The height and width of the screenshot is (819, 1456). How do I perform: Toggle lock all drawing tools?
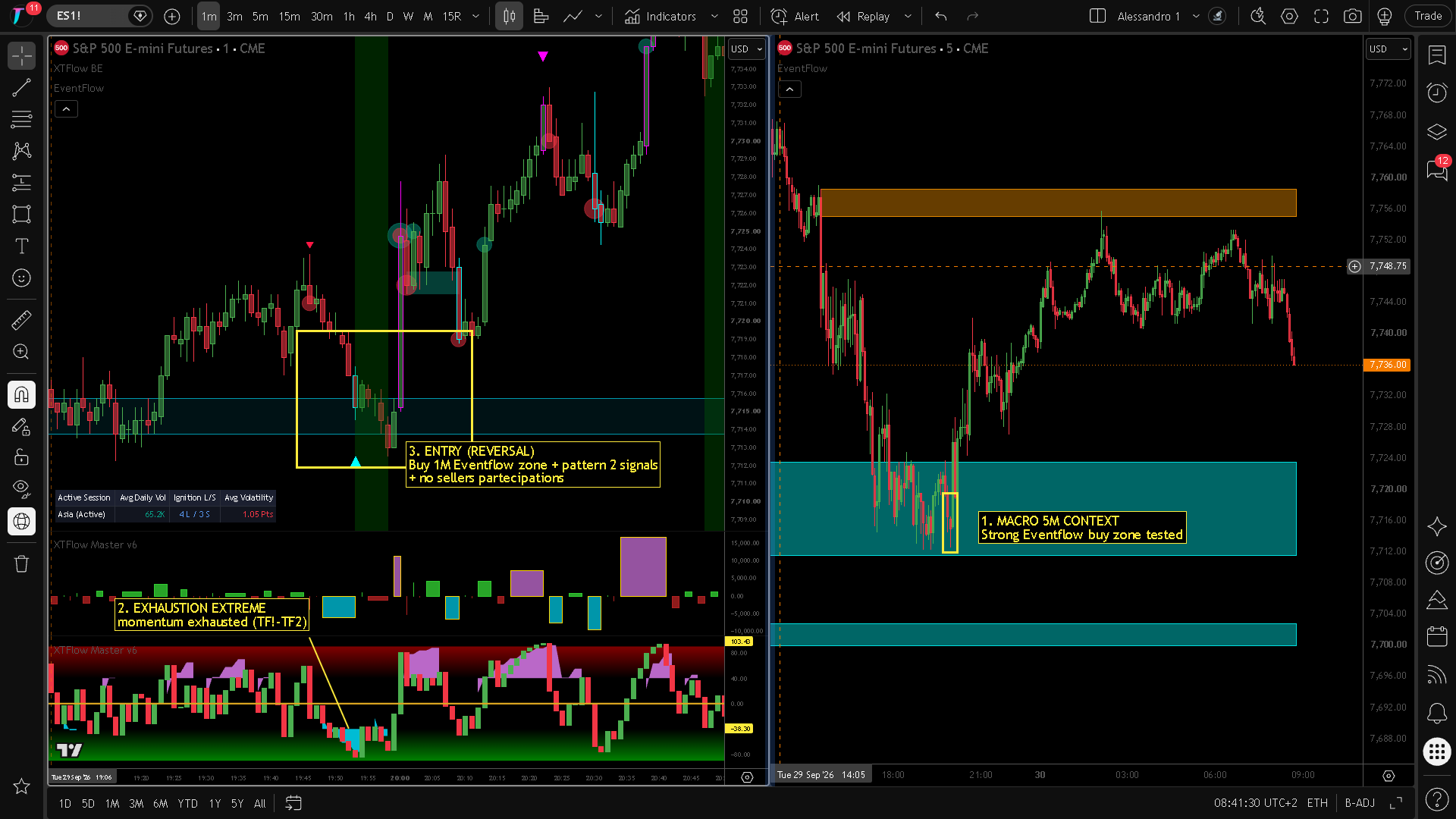pos(21,457)
